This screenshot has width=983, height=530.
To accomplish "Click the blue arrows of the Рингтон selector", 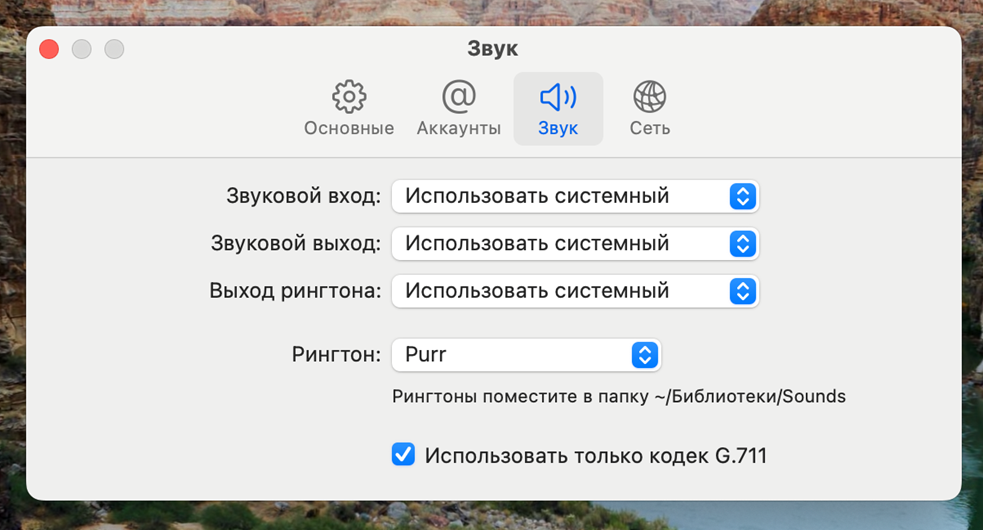I will (x=645, y=355).
